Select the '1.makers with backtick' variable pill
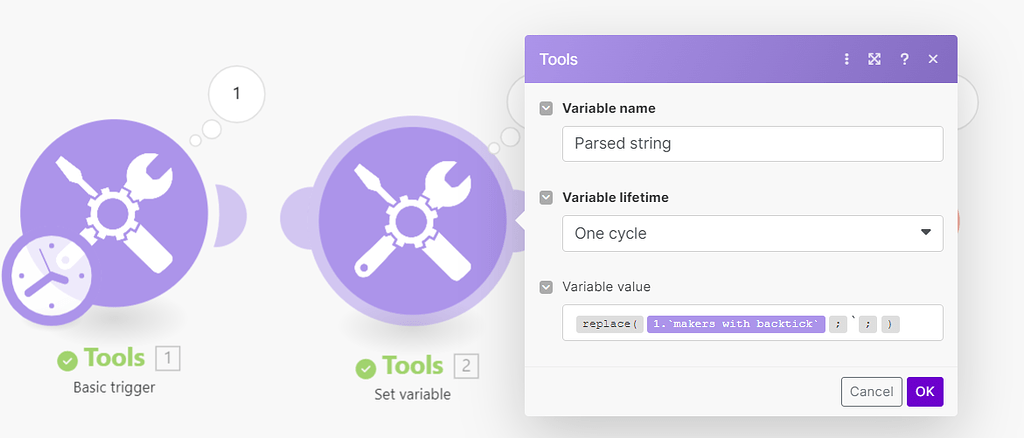The width and height of the screenshot is (1024, 438). tap(736, 324)
